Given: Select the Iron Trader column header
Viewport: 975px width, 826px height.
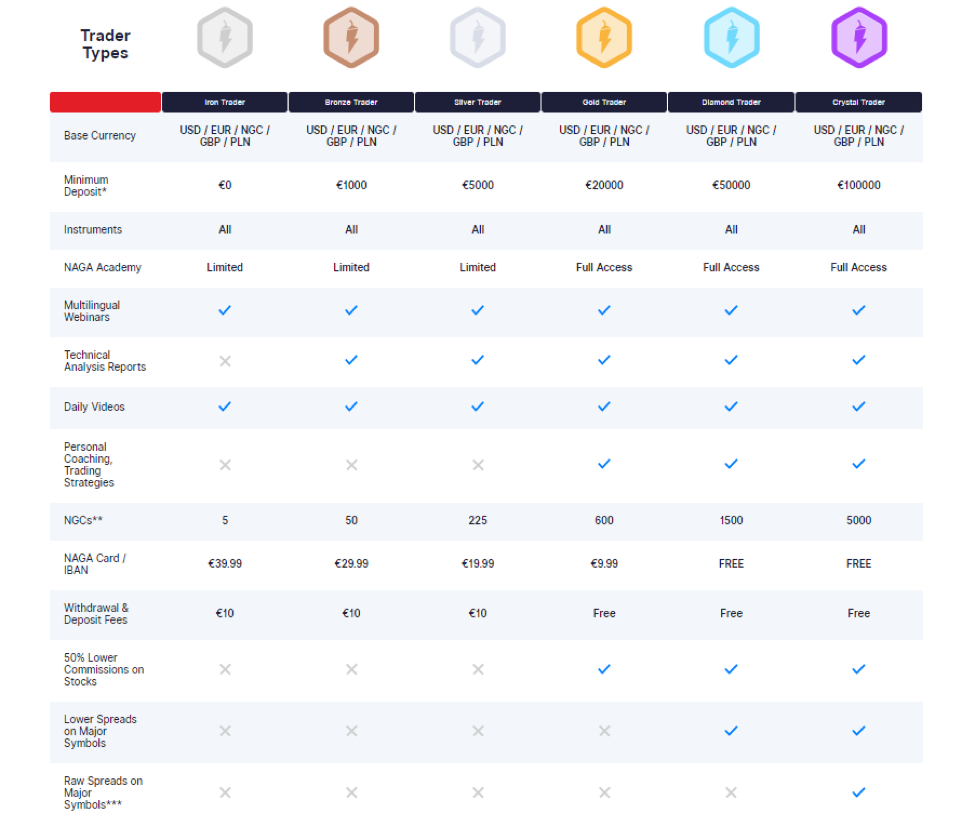Looking at the screenshot, I should tap(224, 102).
